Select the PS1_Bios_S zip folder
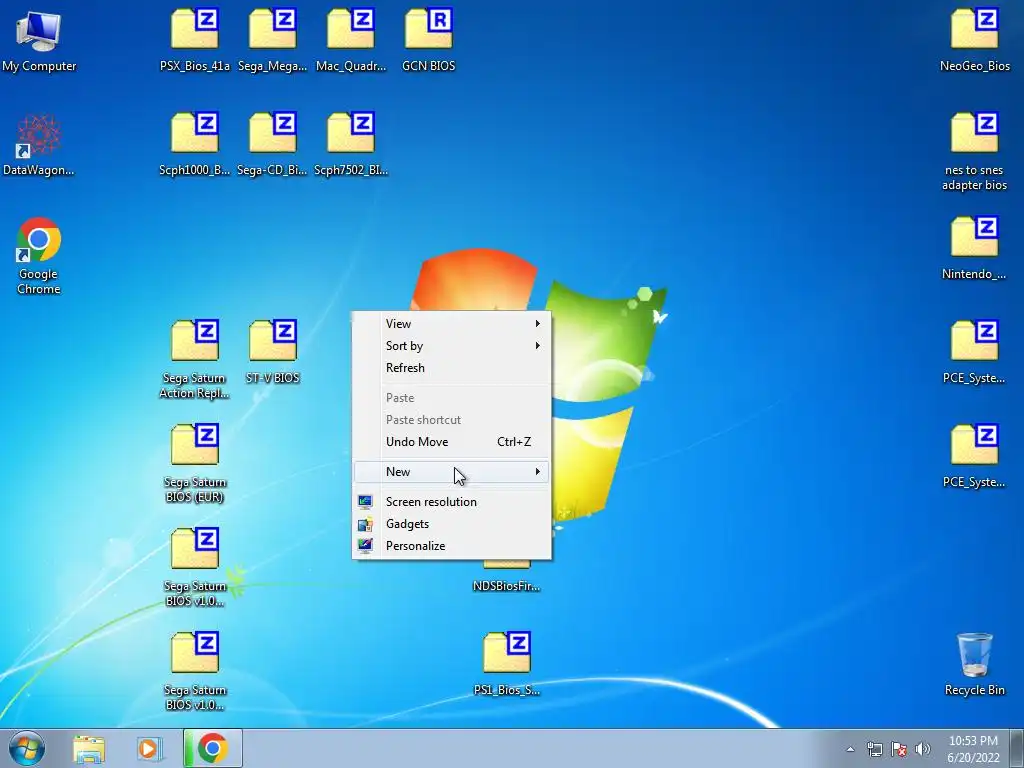 (507, 664)
